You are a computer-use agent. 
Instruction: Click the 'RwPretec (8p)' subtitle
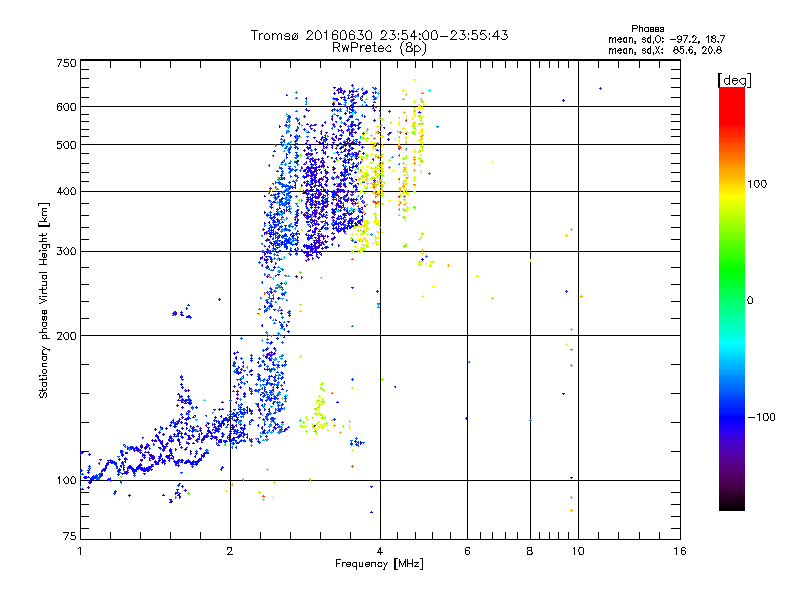(379, 48)
